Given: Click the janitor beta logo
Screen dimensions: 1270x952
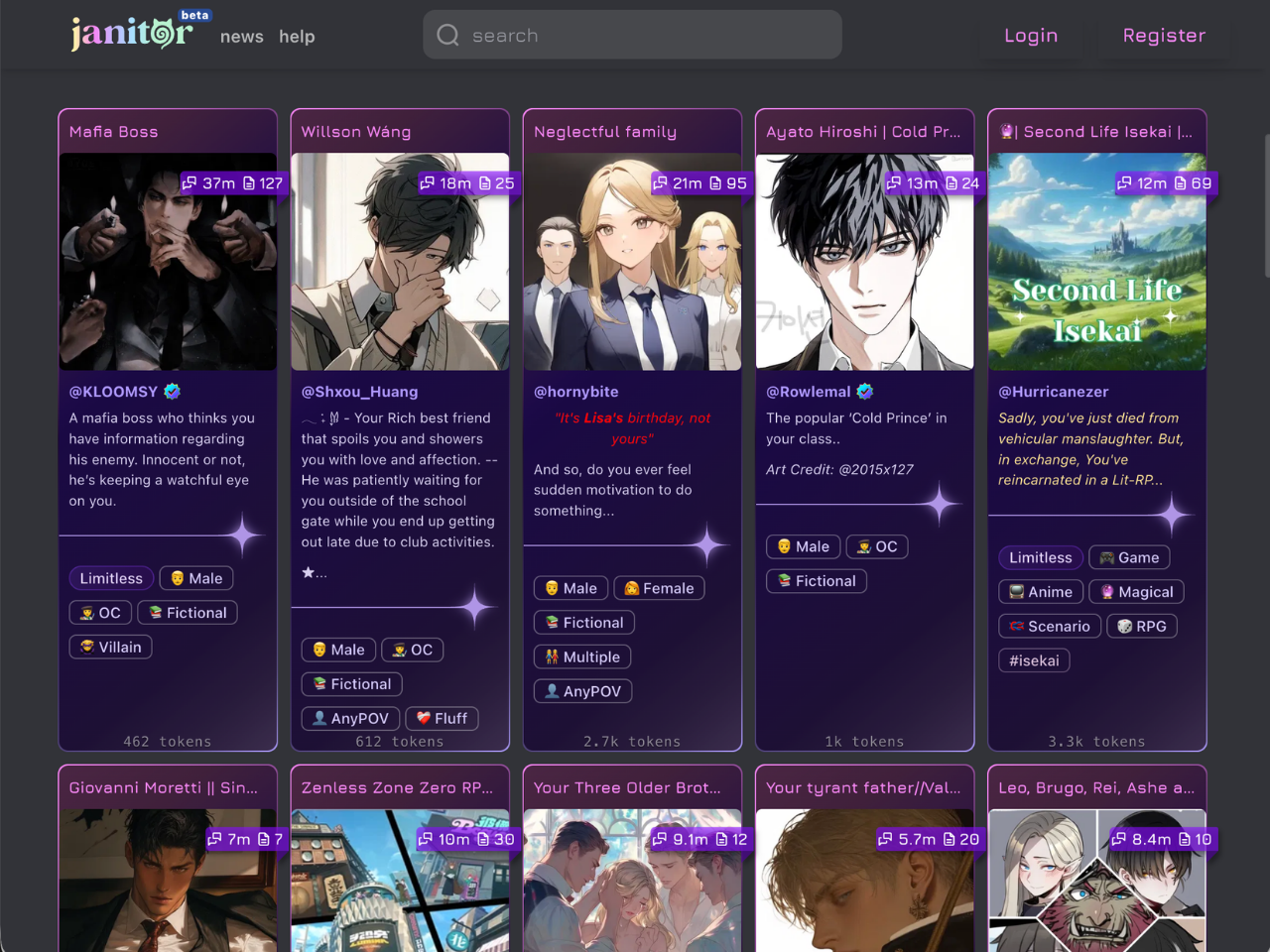Looking at the screenshot, I should point(132,32).
